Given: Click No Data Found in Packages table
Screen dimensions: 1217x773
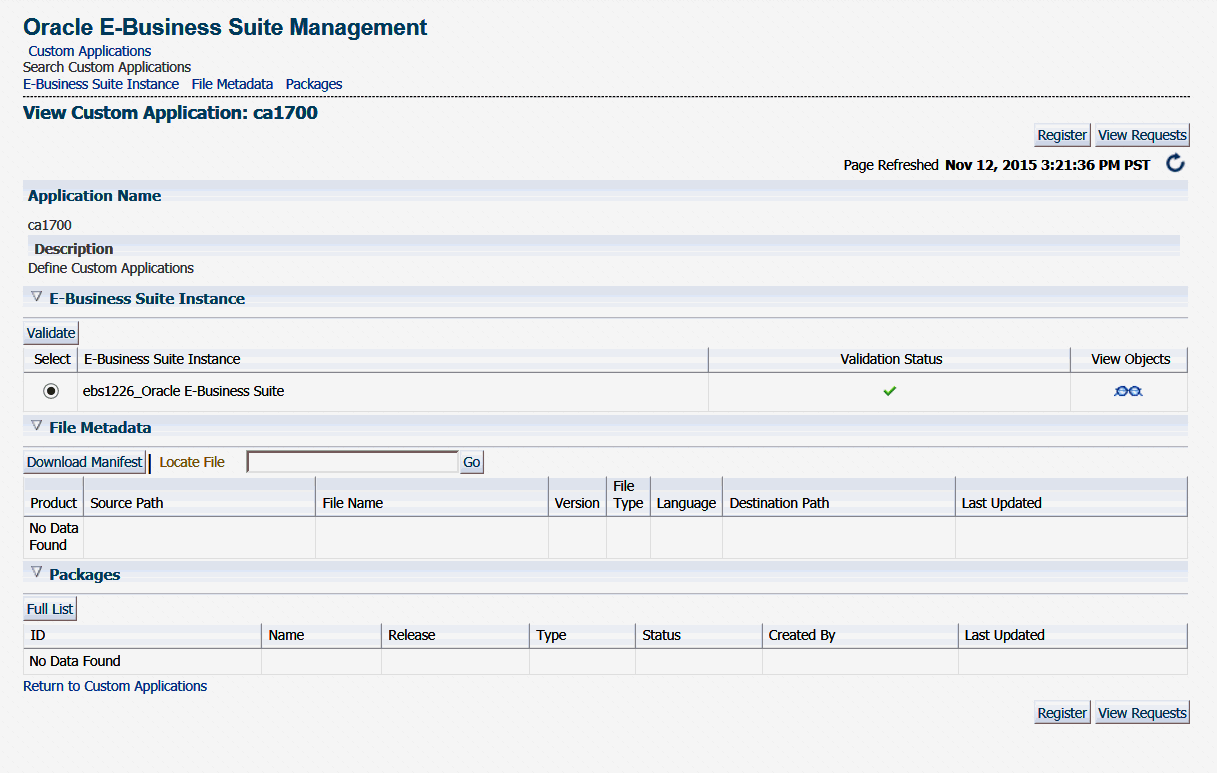Looking at the screenshot, I should click(75, 661).
